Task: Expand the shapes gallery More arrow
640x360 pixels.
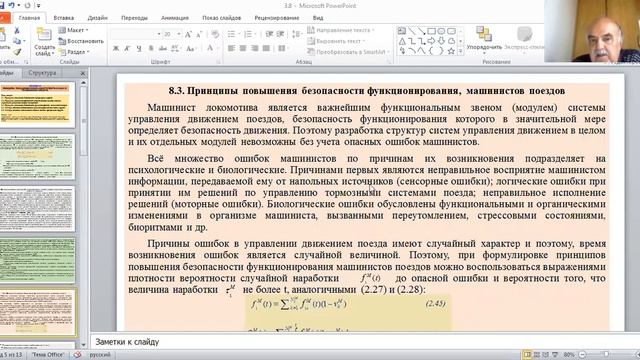Action: [461, 51]
